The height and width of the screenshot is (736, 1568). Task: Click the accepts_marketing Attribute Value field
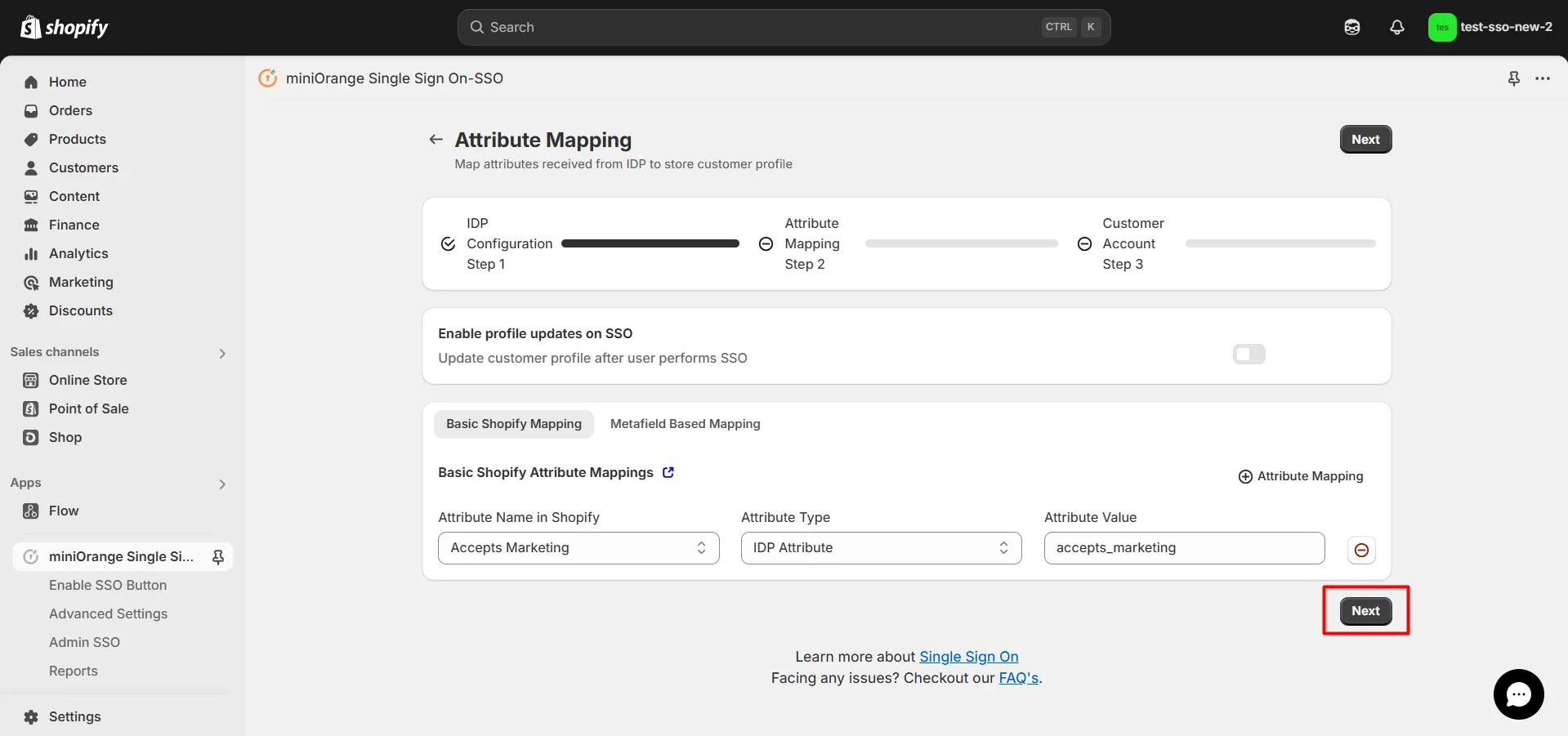coord(1184,548)
